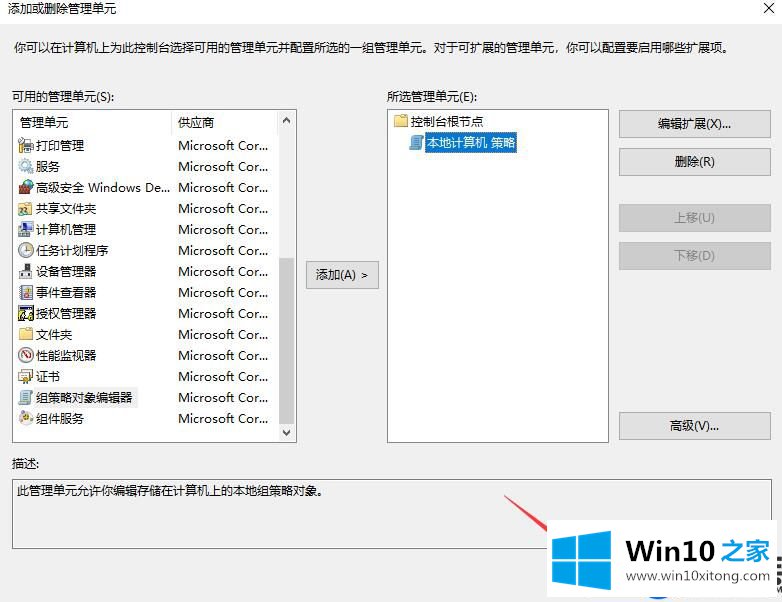Select the 性能监视器 icon
The height and width of the screenshot is (602, 782).
click(x=26, y=355)
